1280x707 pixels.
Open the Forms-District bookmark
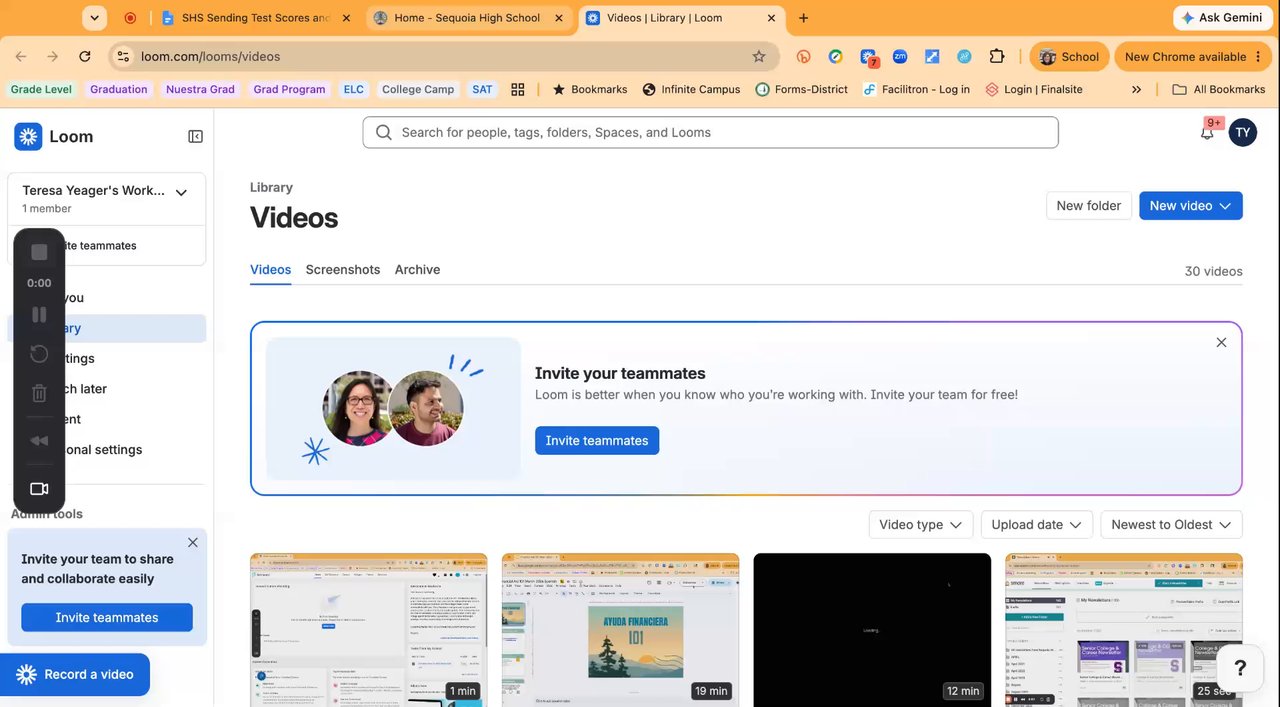click(x=801, y=89)
